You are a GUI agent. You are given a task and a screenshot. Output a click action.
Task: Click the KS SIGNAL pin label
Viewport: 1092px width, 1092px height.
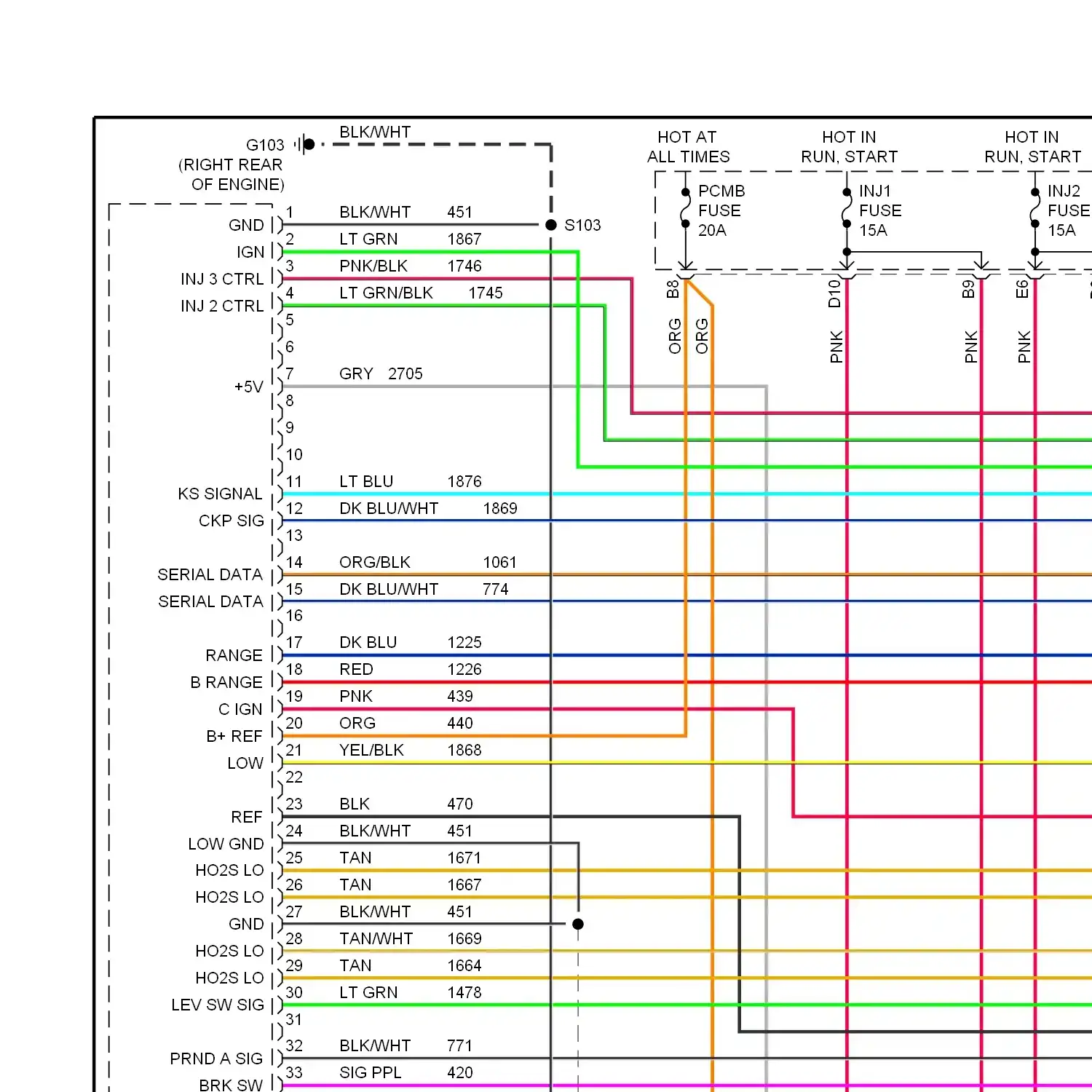point(220,494)
